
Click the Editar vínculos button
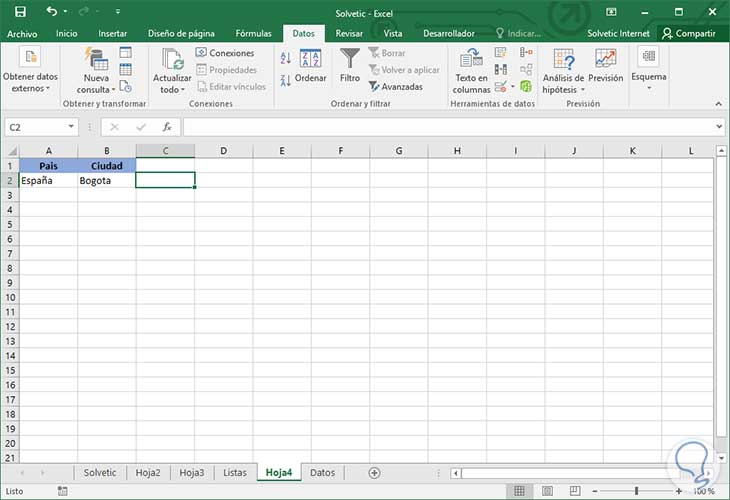point(231,87)
